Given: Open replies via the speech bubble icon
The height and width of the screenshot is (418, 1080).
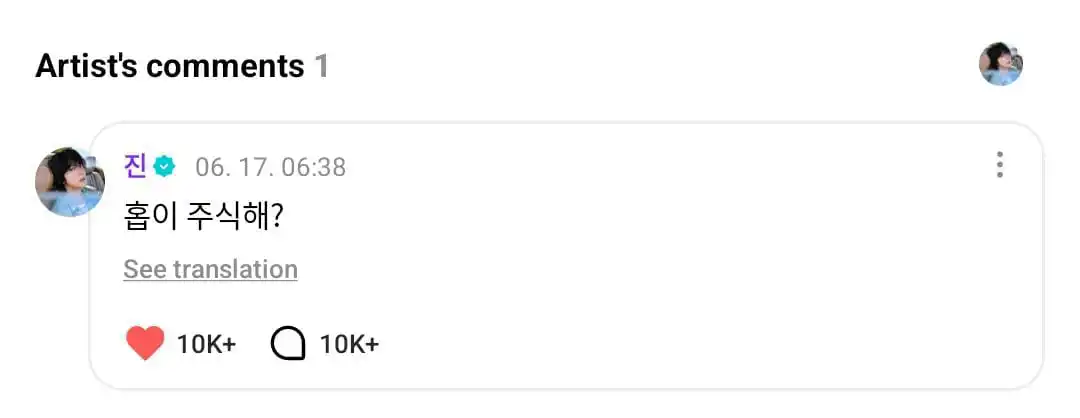Looking at the screenshot, I should click(x=288, y=344).
